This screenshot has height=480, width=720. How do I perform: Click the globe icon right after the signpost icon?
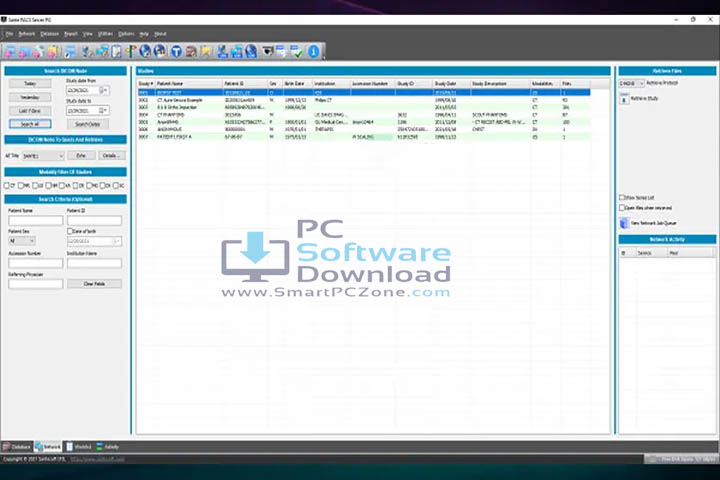pos(145,51)
